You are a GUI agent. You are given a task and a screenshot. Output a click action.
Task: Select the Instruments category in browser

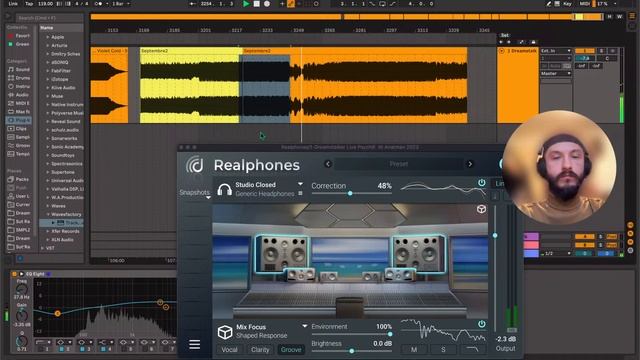19,87
